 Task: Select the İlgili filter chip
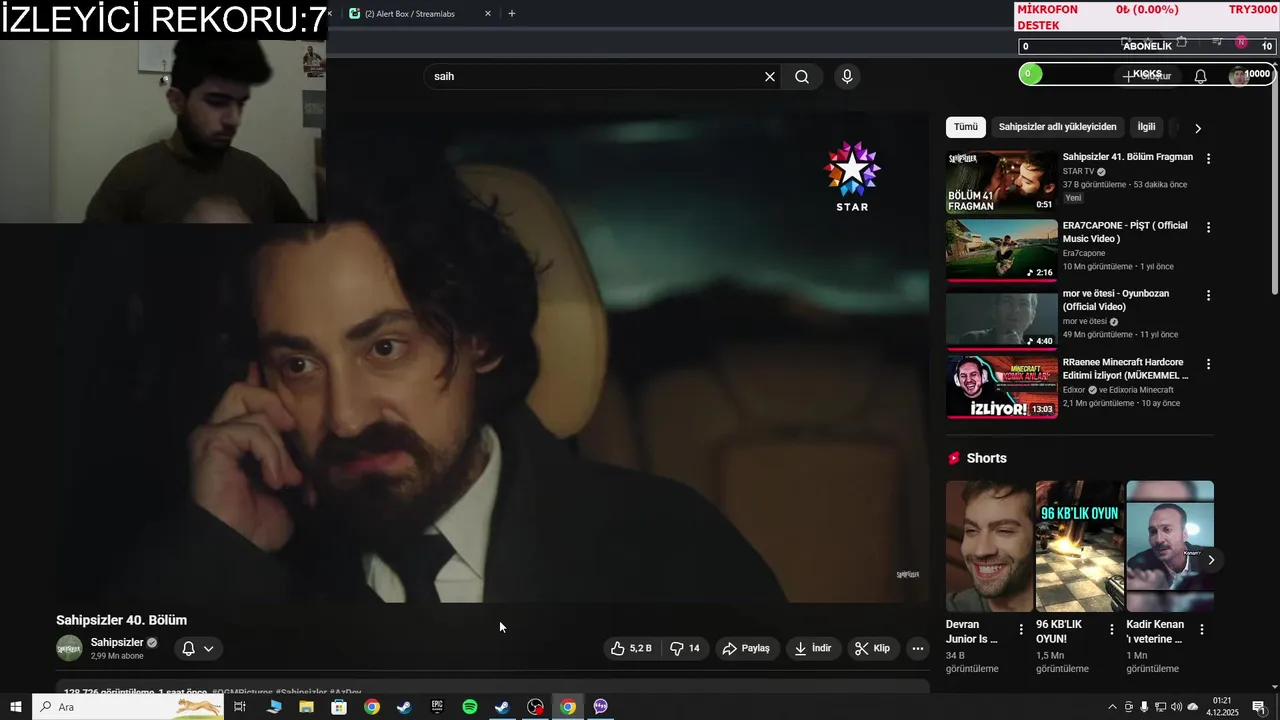(1146, 127)
